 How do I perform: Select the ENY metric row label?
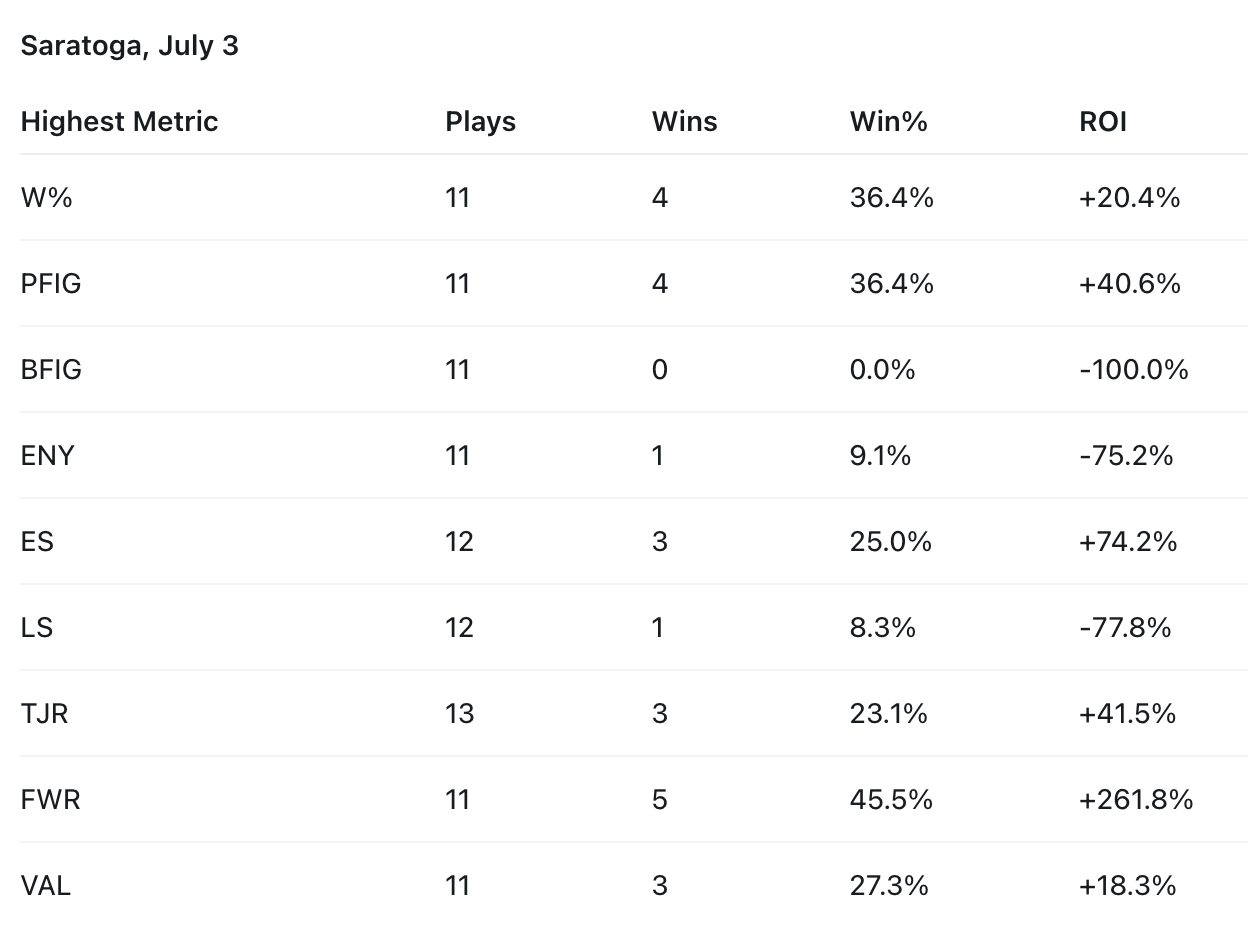(x=47, y=456)
